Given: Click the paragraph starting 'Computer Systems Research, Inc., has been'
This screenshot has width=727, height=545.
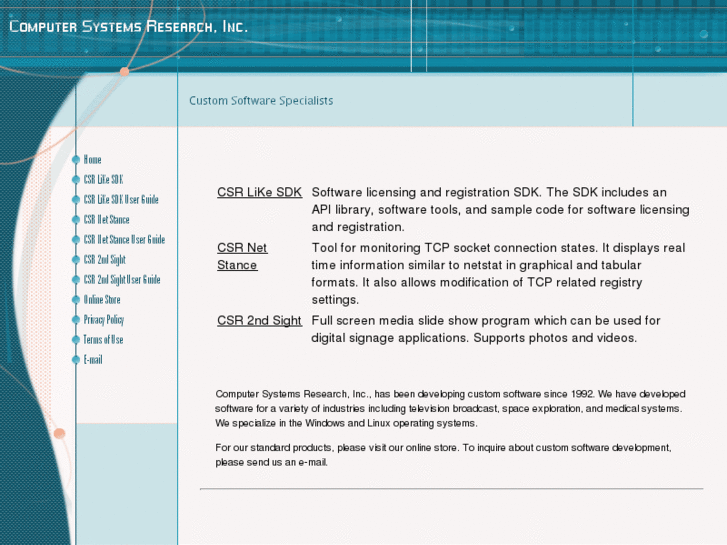Looking at the screenshot, I should click(x=450, y=409).
